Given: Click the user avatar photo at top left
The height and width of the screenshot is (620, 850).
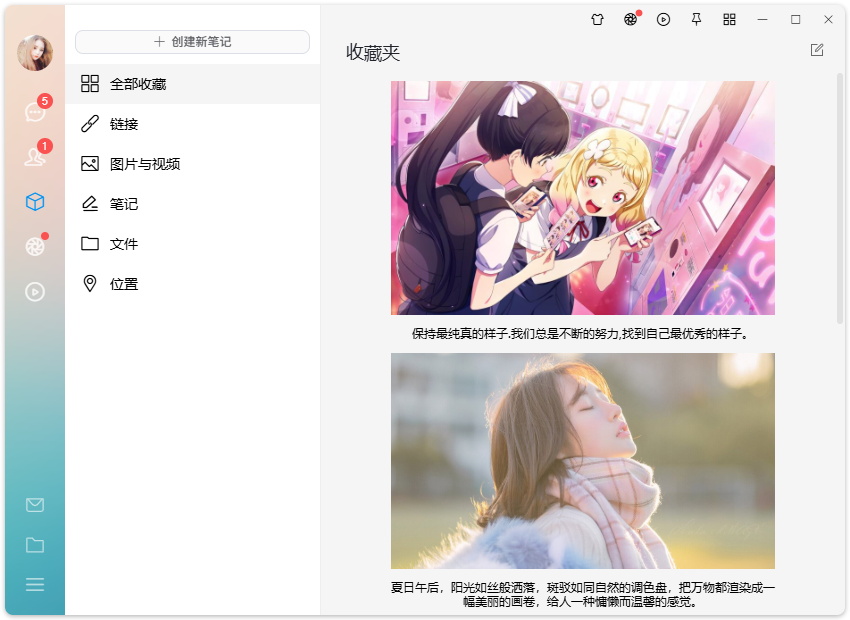Looking at the screenshot, I should pyautogui.click(x=34, y=54).
